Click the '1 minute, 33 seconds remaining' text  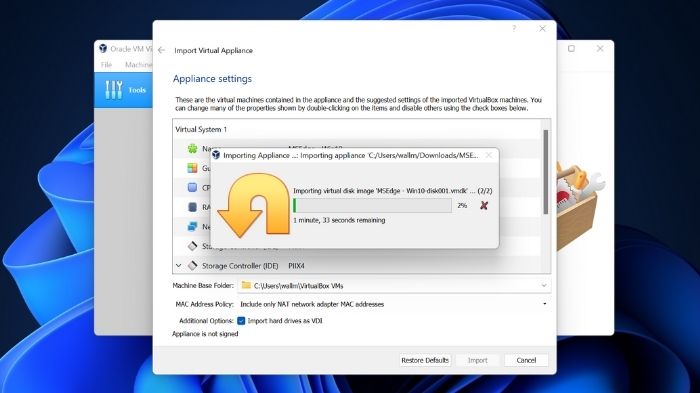point(339,220)
